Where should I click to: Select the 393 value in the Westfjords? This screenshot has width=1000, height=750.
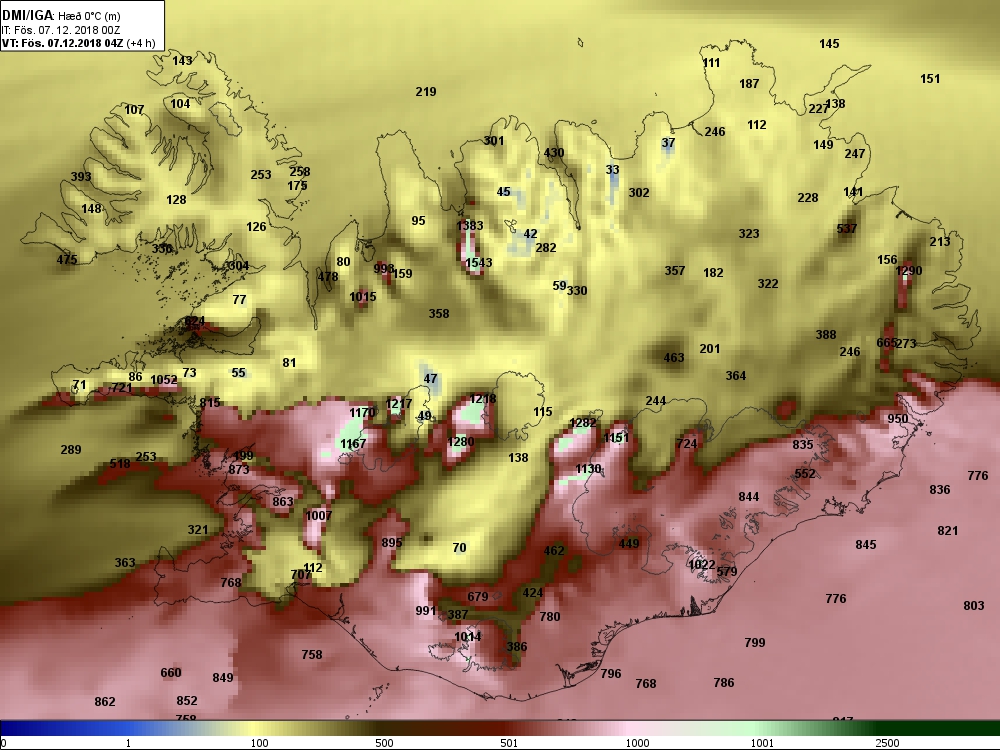click(x=81, y=177)
